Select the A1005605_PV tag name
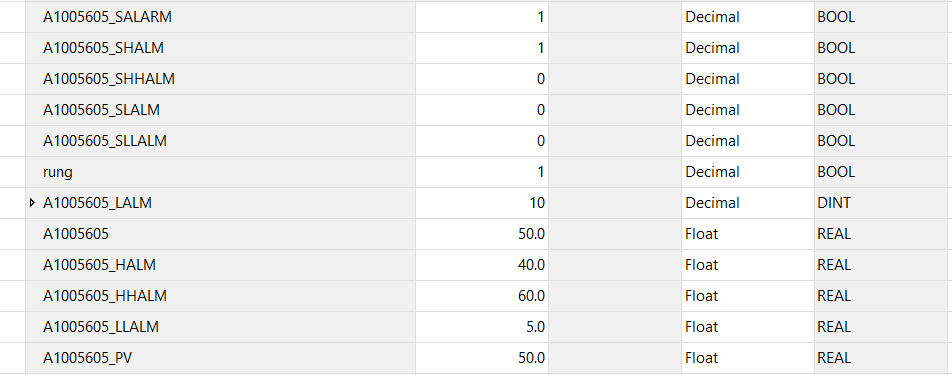Image resolution: width=952 pixels, height=375 pixels. 87,357
